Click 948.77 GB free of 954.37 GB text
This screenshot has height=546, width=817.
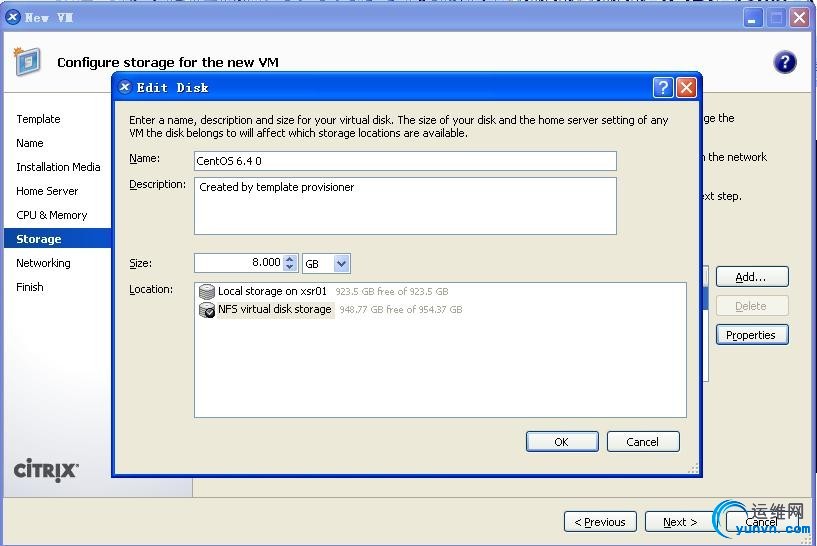pyautogui.click(x=401, y=309)
